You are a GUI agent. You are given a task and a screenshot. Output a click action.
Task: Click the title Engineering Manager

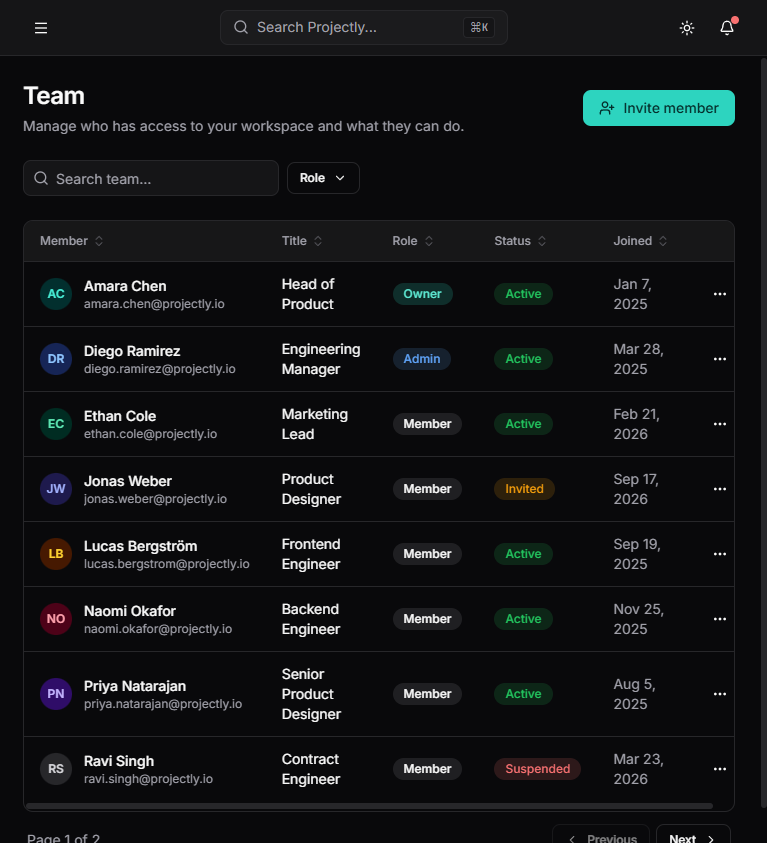(321, 359)
